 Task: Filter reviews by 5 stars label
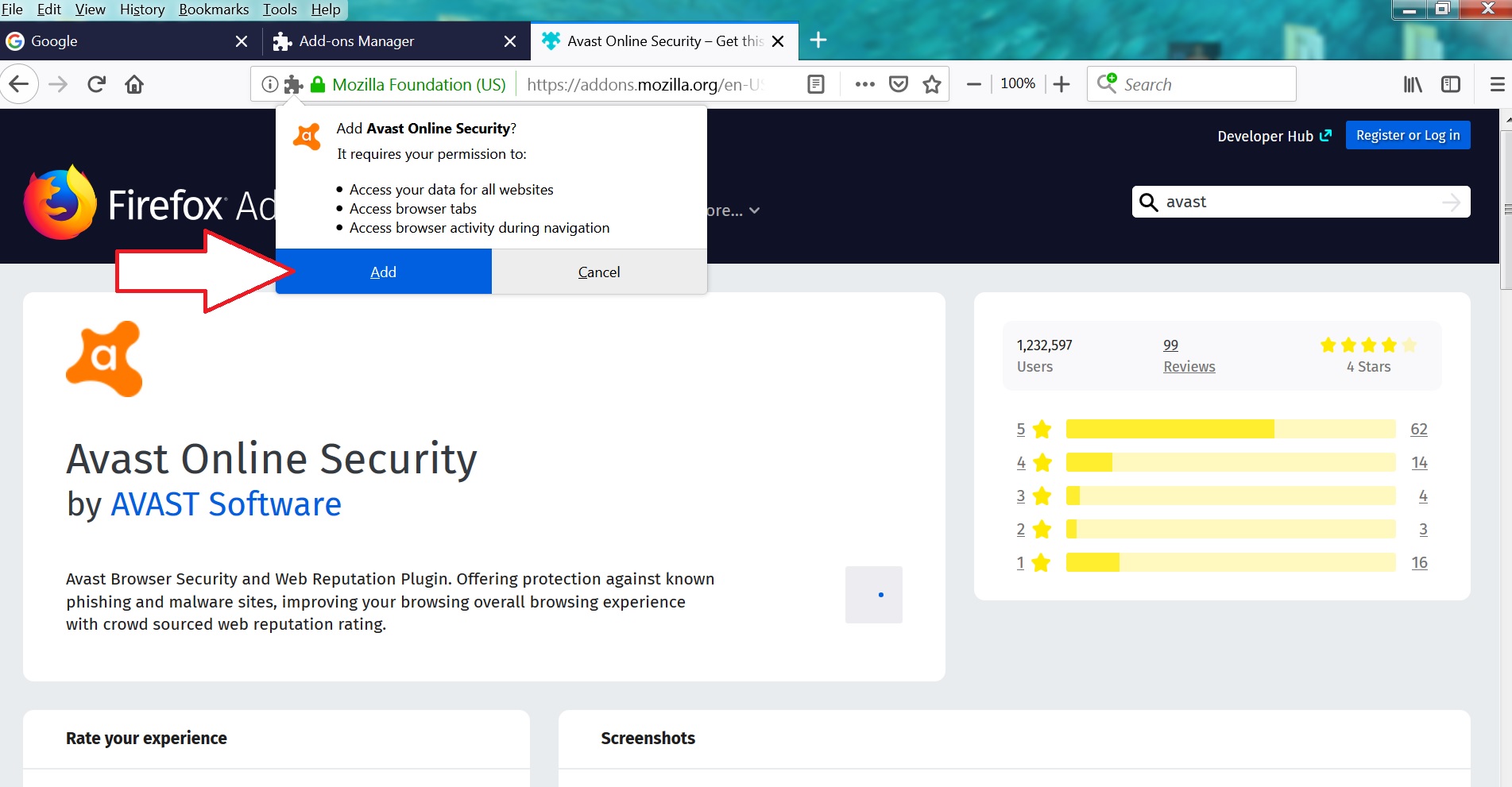click(x=1034, y=429)
